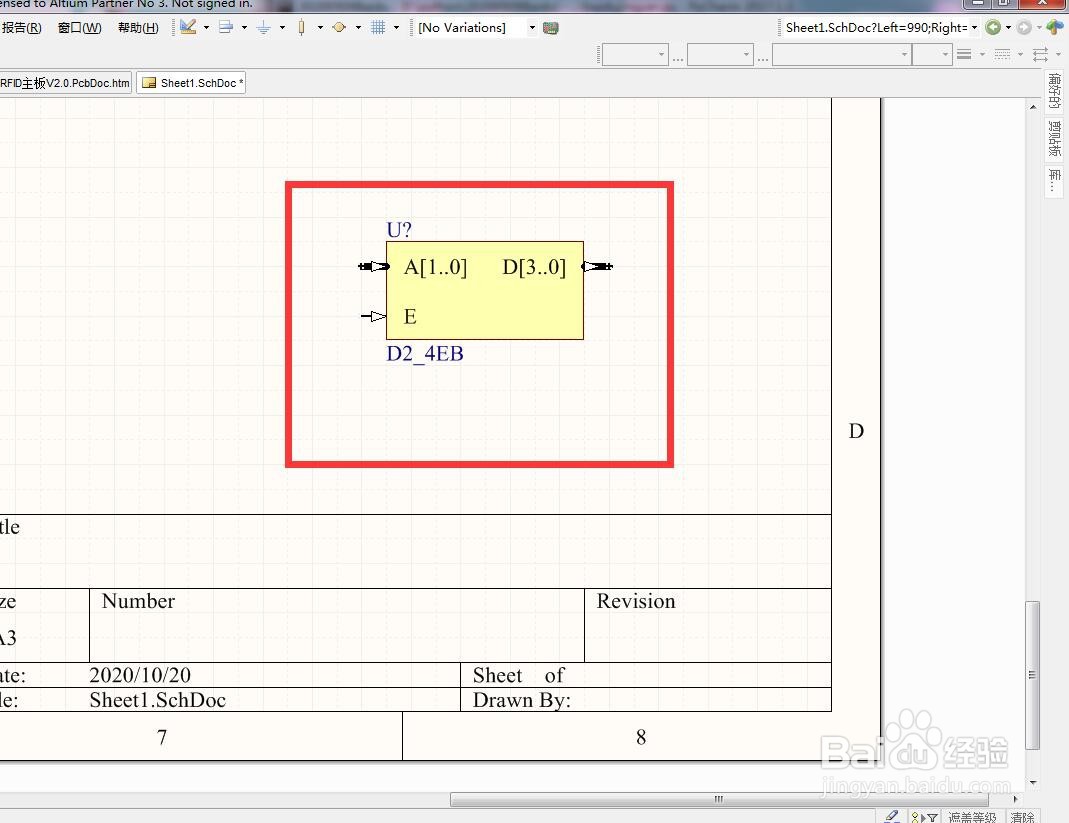Click the 清除 clear button
Image resolution: width=1069 pixels, height=823 pixels.
[1022, 817]
